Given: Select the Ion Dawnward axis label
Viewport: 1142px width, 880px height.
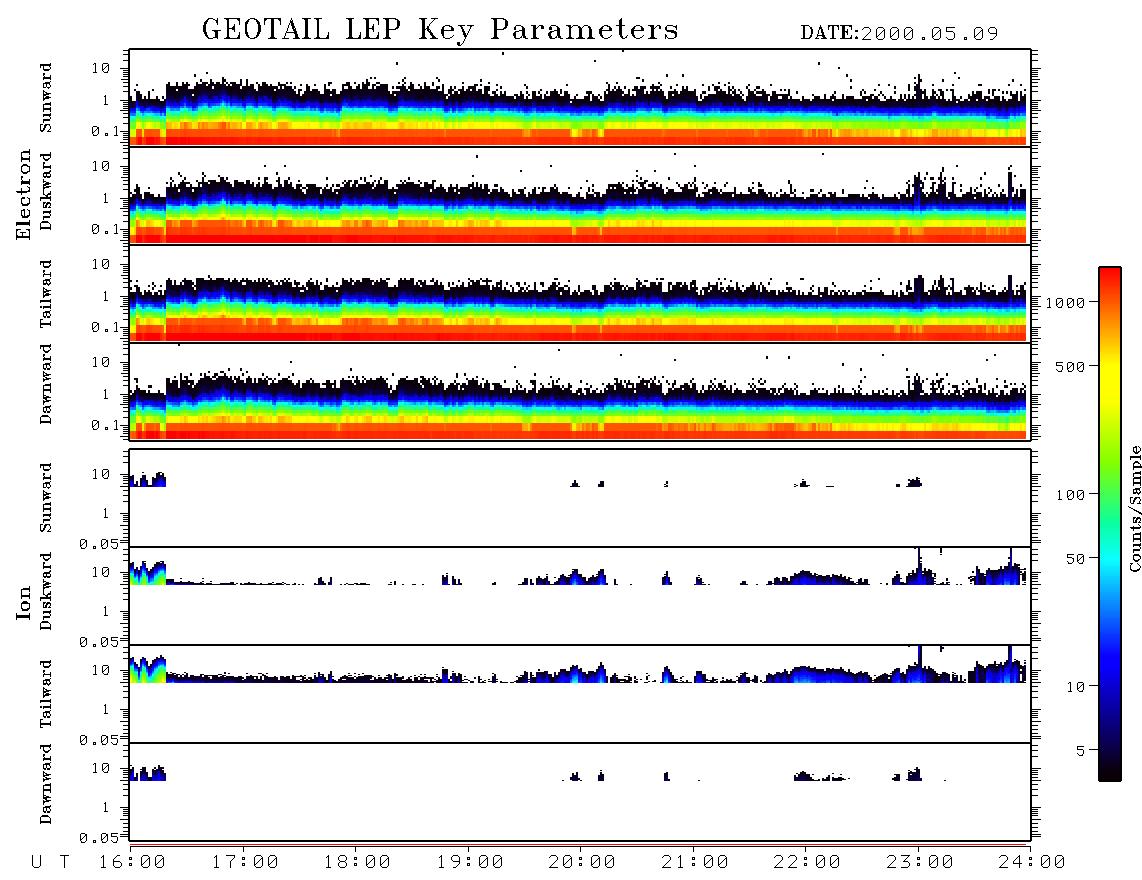Looking at the screenshot, I should pos(46,784).
